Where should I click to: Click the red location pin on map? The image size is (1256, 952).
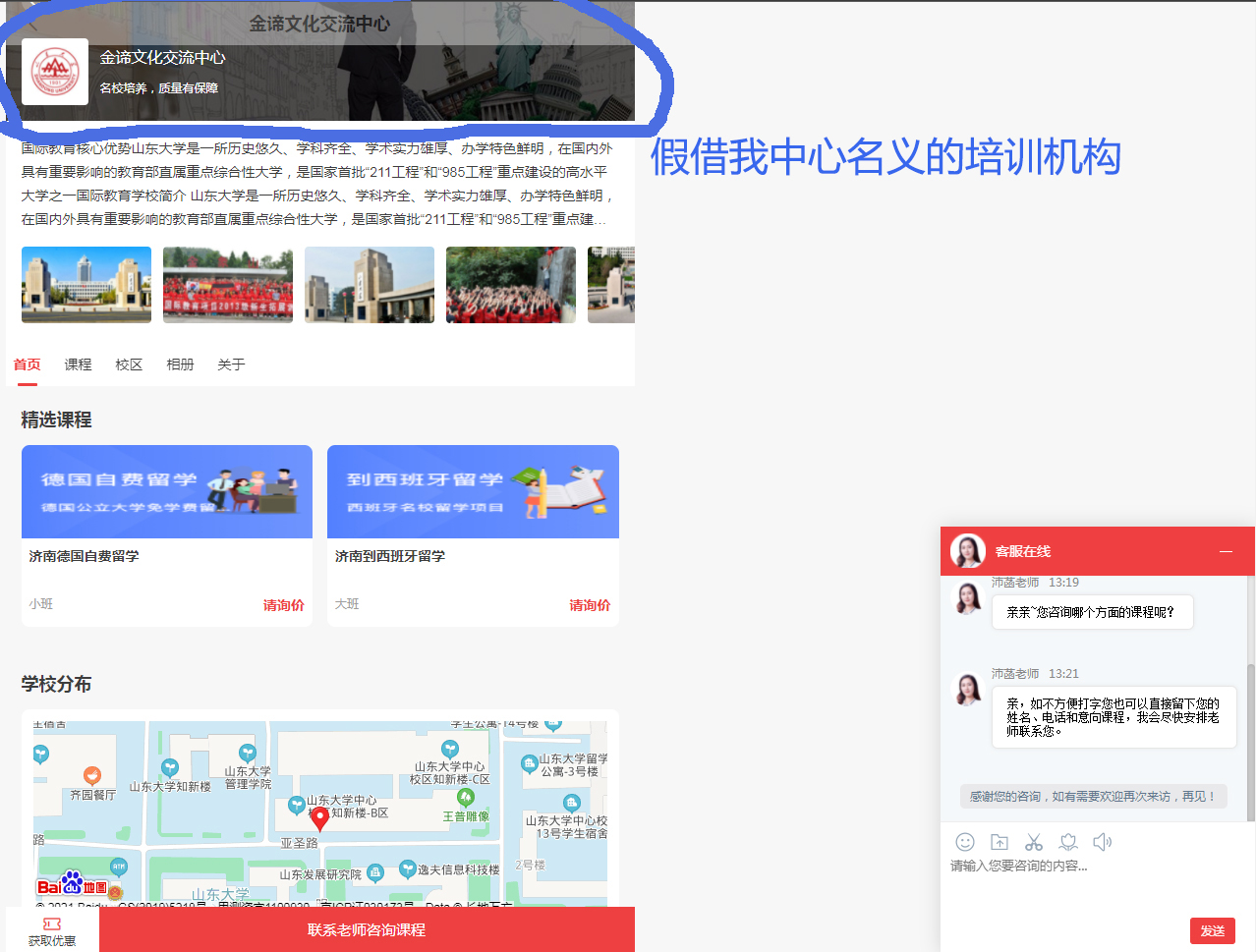coord(319,819)
